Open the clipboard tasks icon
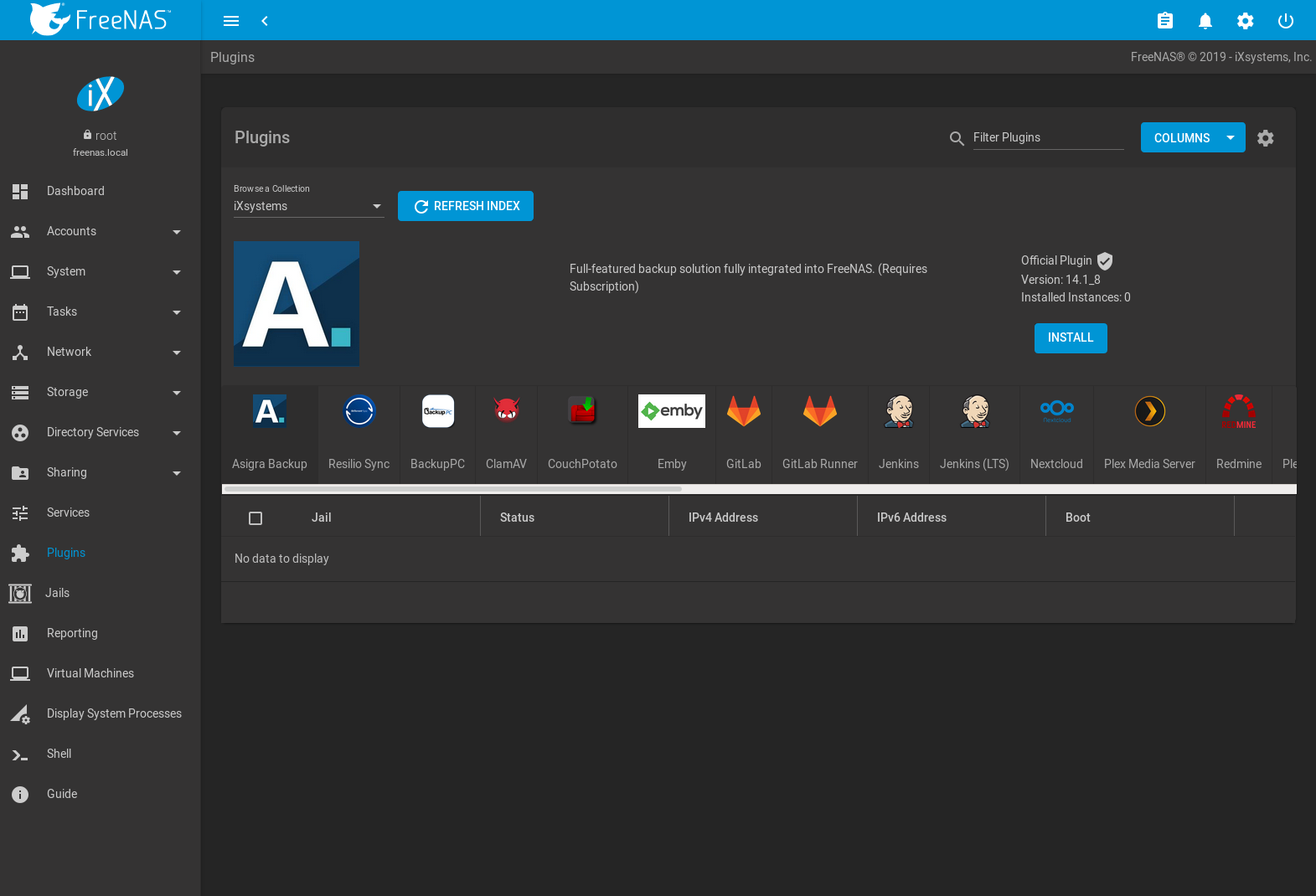Screen dimensions: 1316x896 1165,21
